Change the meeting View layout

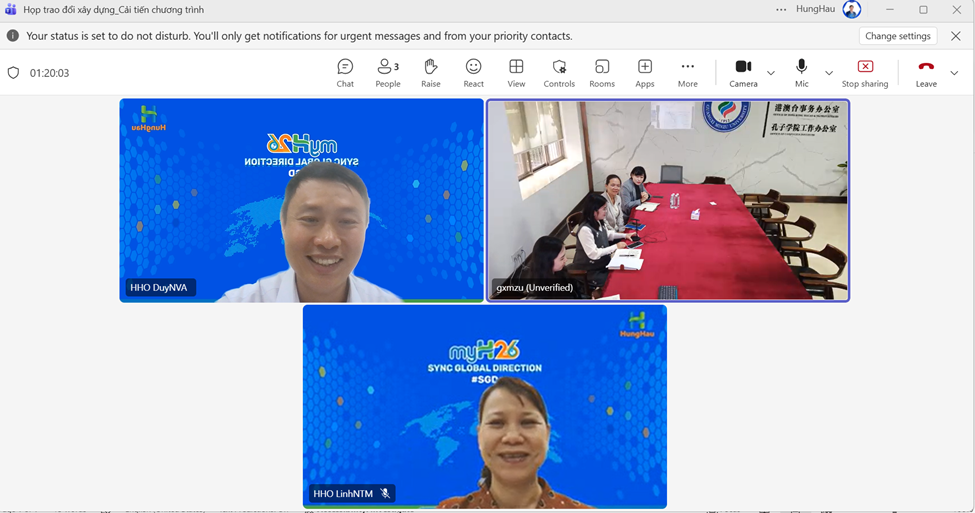click(516, 73)
